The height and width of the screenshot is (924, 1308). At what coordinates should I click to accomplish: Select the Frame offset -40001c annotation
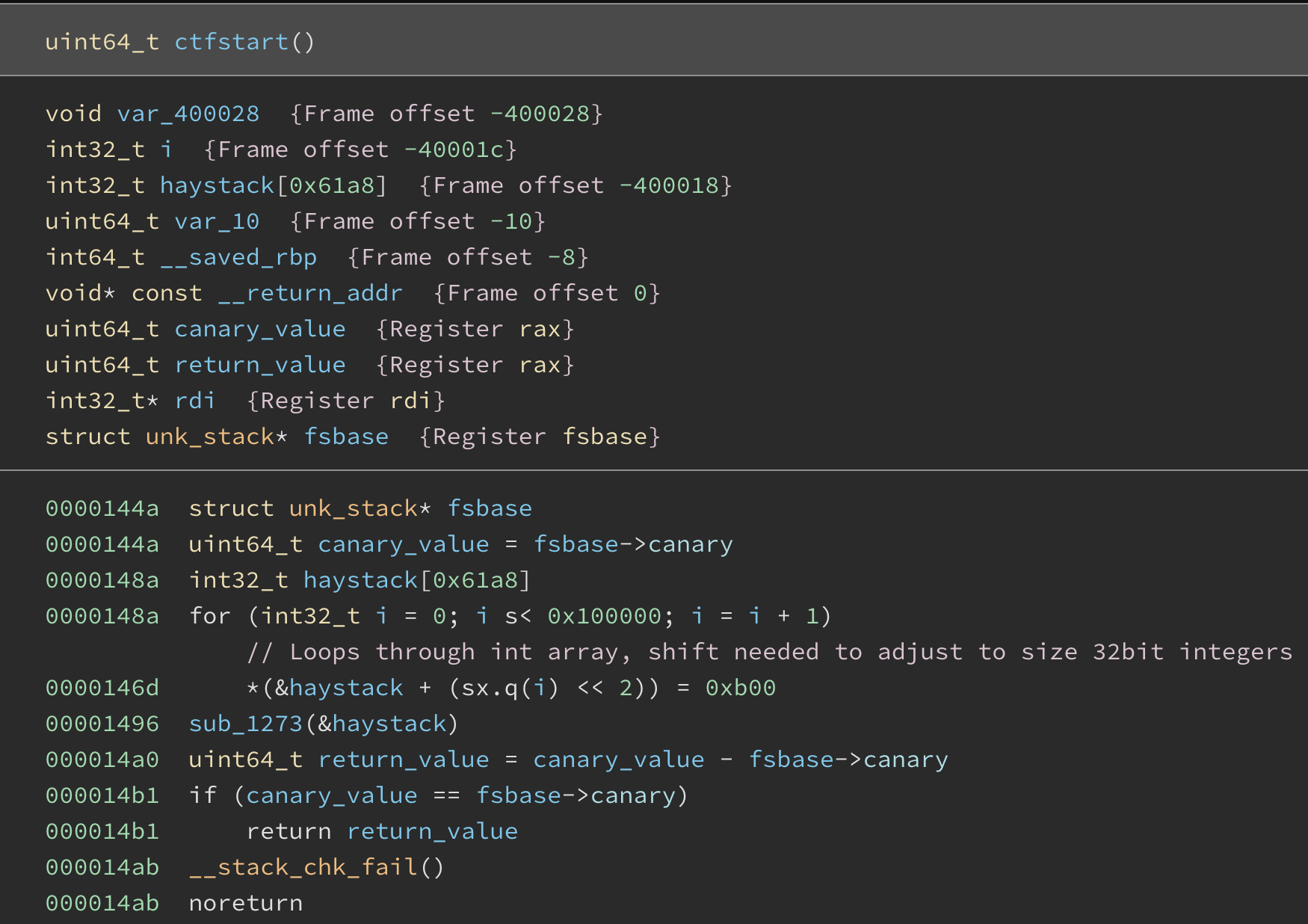coord(360,150)
